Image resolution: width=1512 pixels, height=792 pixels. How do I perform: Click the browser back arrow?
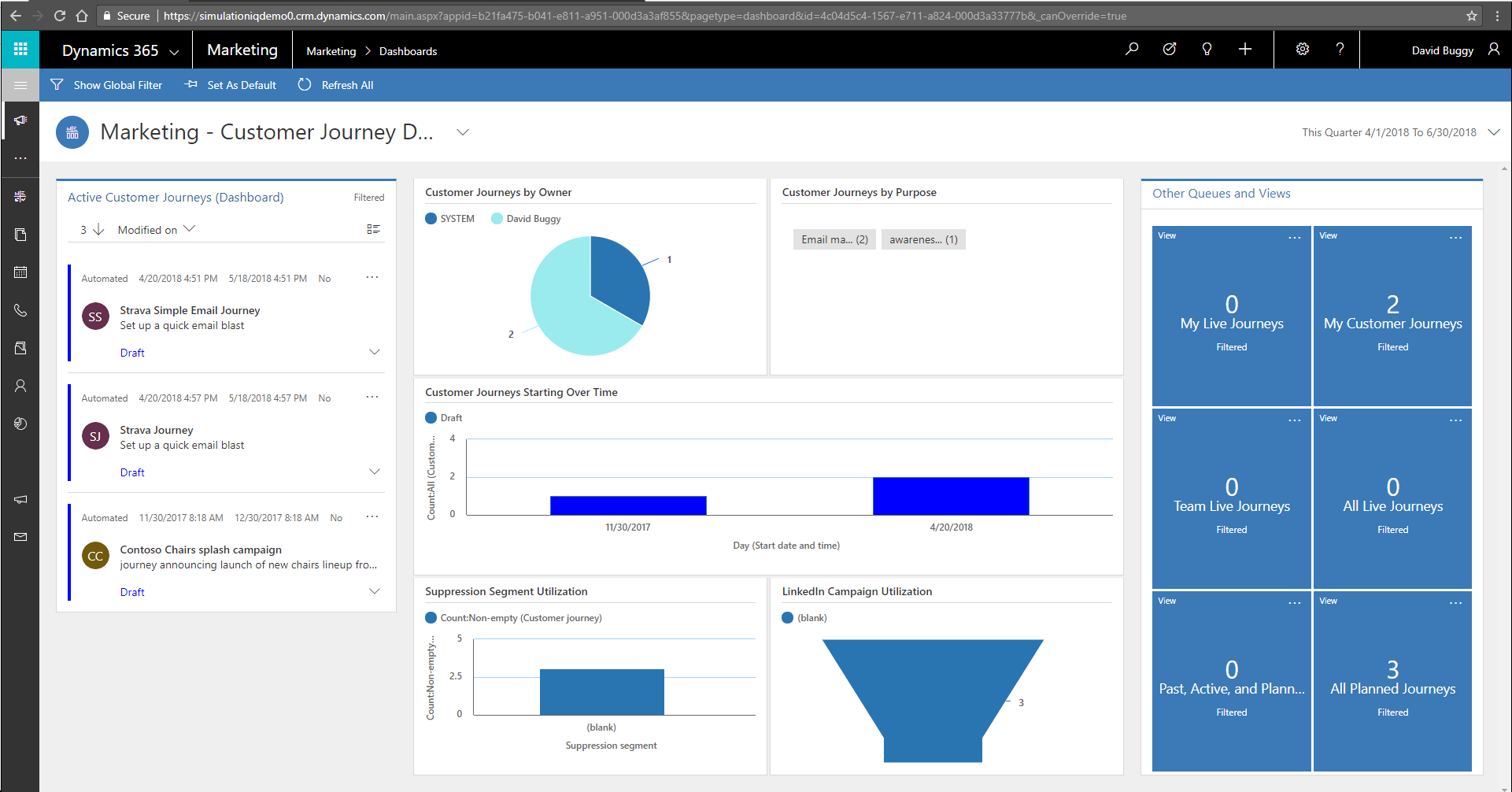(x=16, y=16)
